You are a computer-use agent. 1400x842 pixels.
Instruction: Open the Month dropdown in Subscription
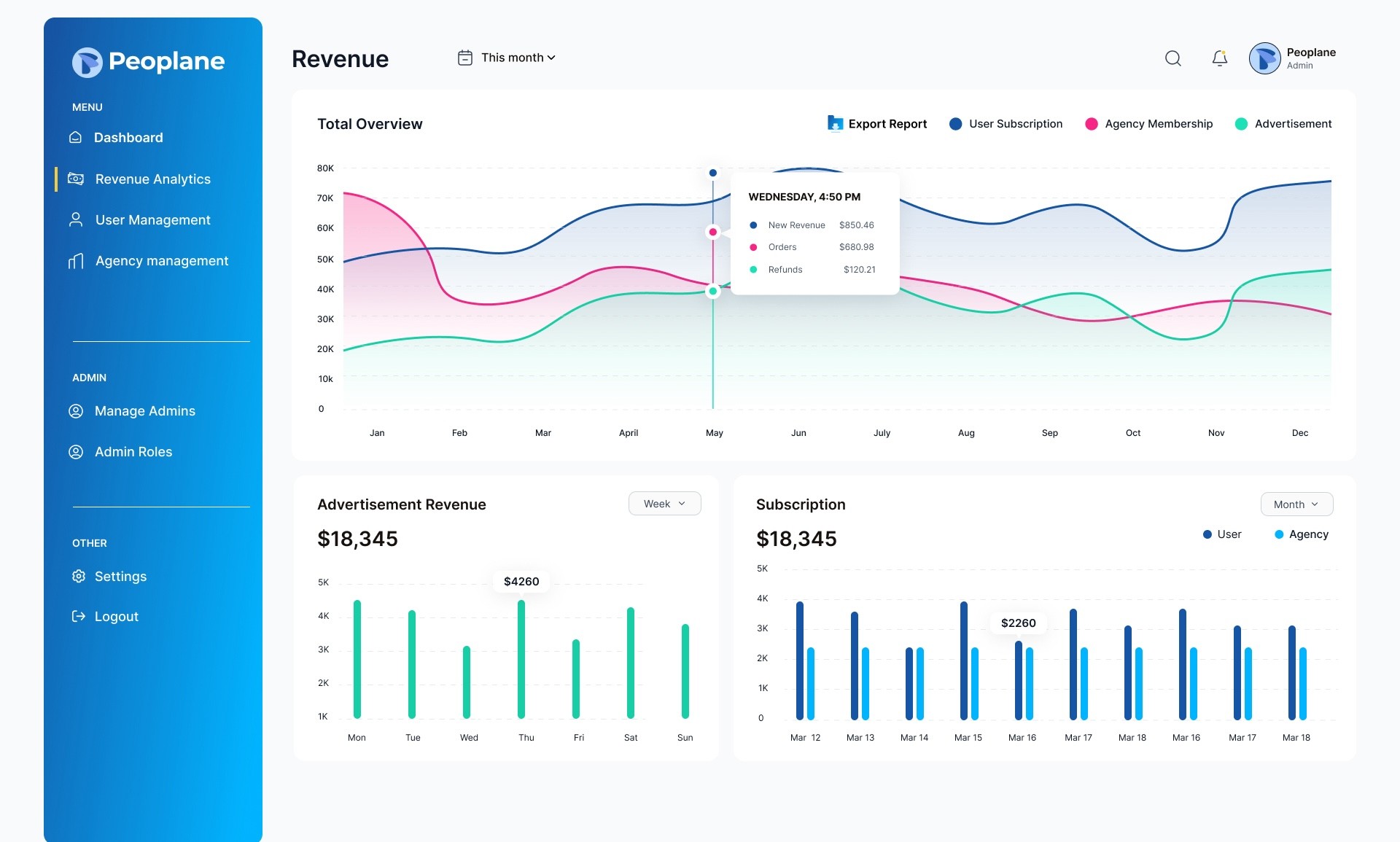point(1296,504)
